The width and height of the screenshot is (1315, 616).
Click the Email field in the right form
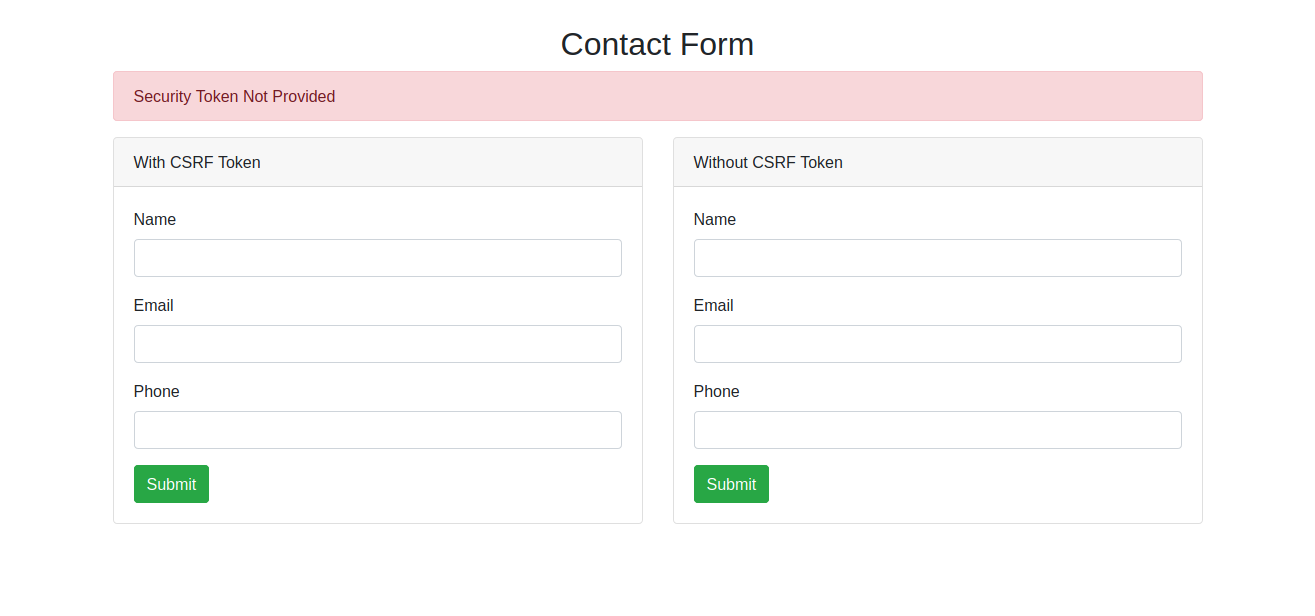click(937, 343)
